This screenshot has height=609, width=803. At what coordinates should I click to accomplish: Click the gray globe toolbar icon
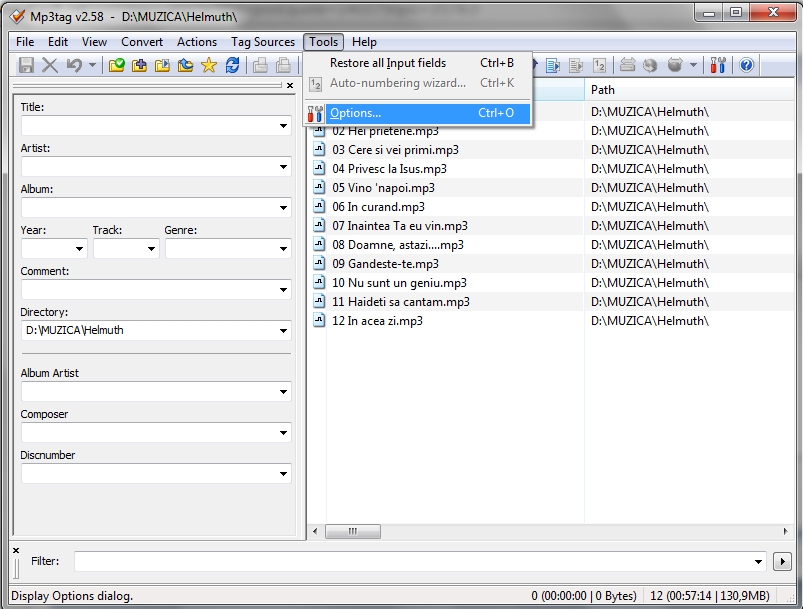(650, 65)
